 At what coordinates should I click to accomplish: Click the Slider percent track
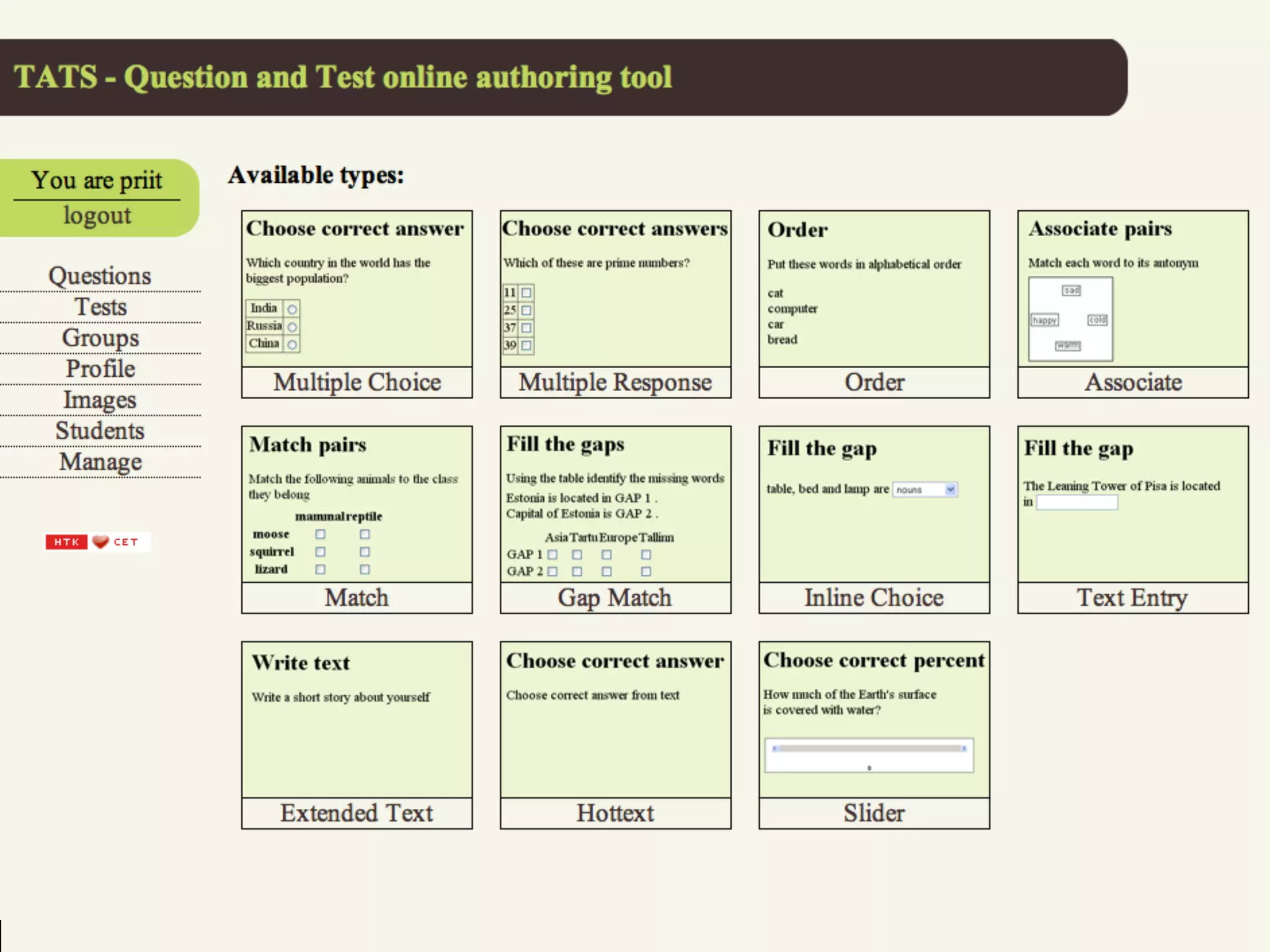[869, 749]
